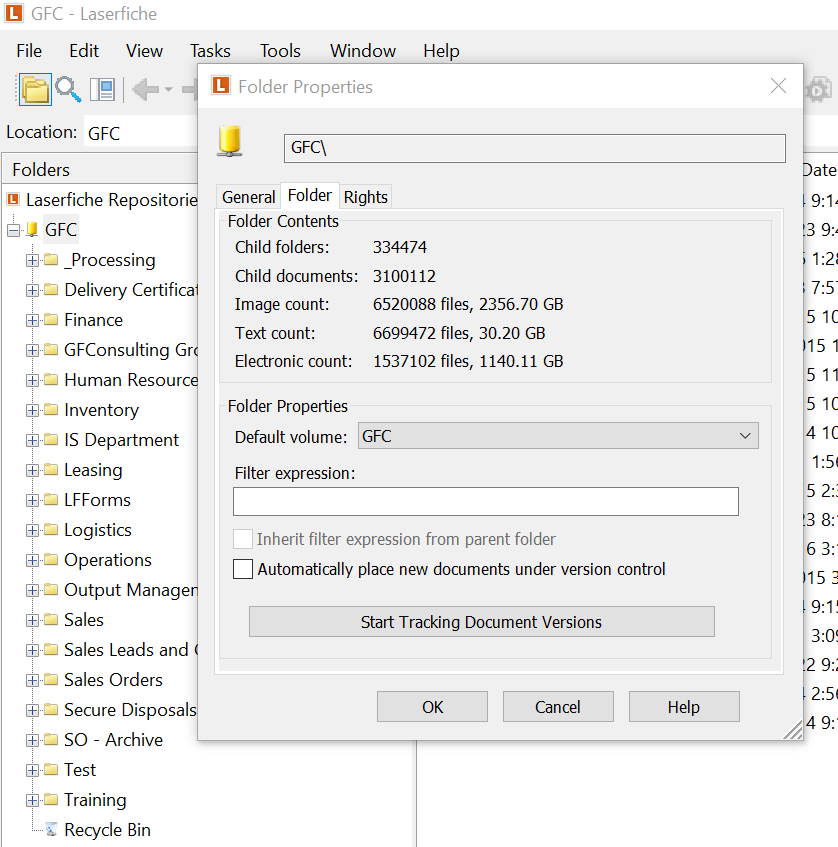Click the GFC\ folder path field
The image size is (838, 847).
pyautogui.click(x=535, y=148)
